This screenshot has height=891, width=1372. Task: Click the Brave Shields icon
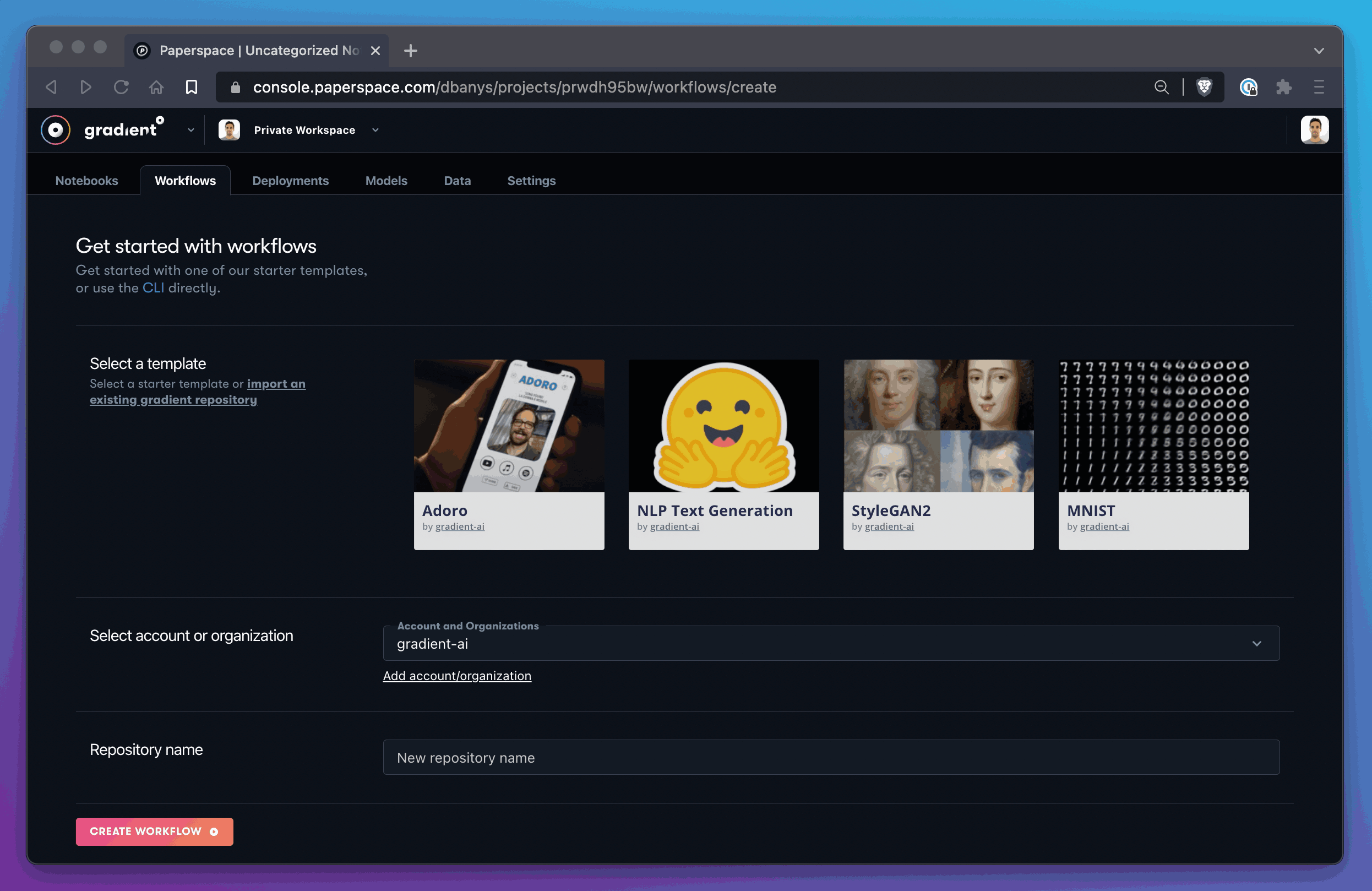(1205, 87)
